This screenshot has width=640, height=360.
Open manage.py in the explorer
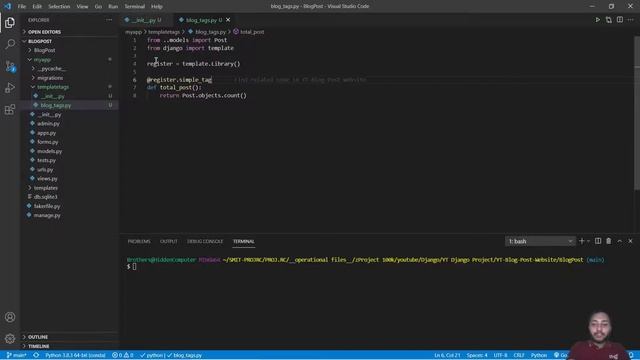tap(69, 215)
